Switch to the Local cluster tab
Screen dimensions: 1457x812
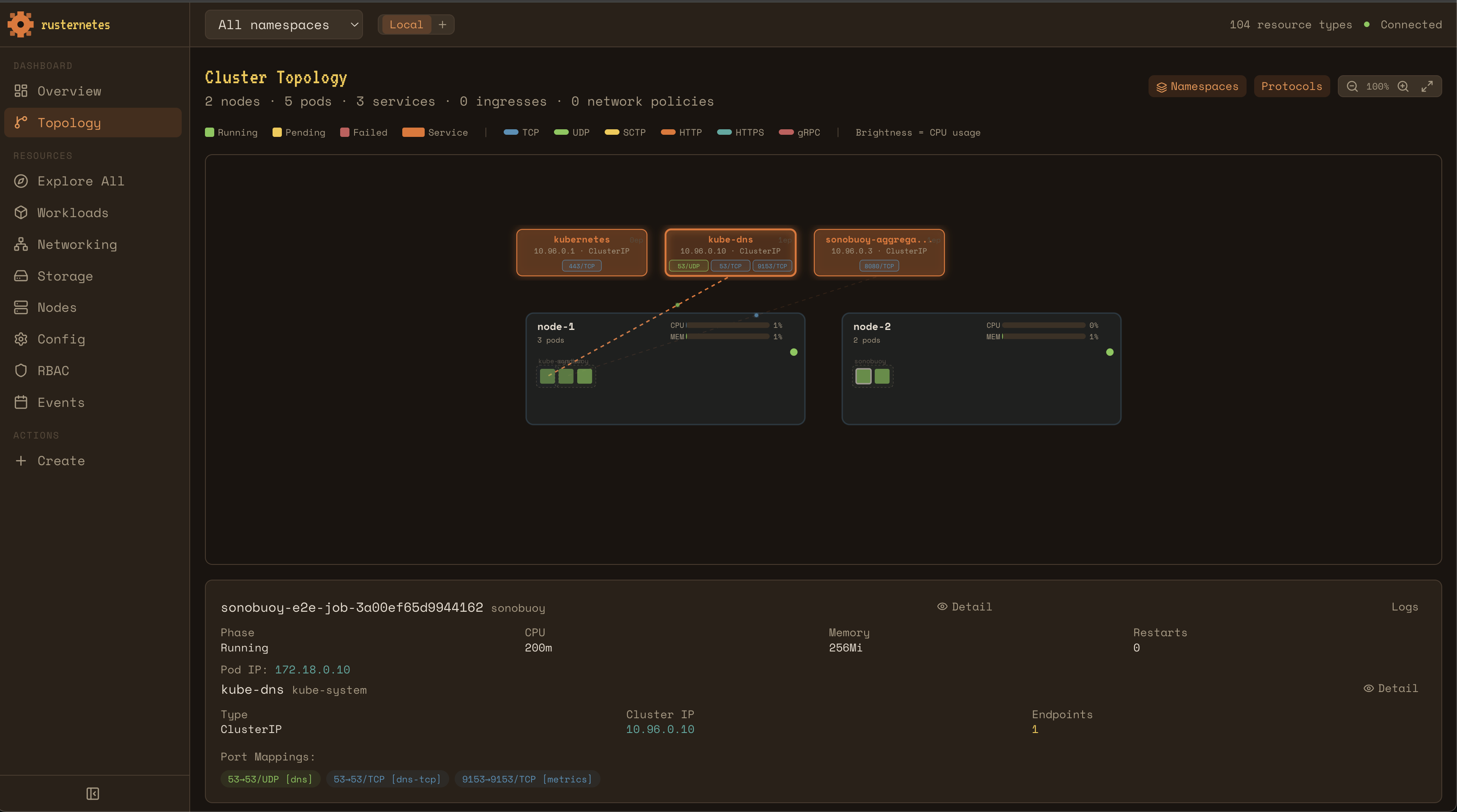click(x=406, y=25)
